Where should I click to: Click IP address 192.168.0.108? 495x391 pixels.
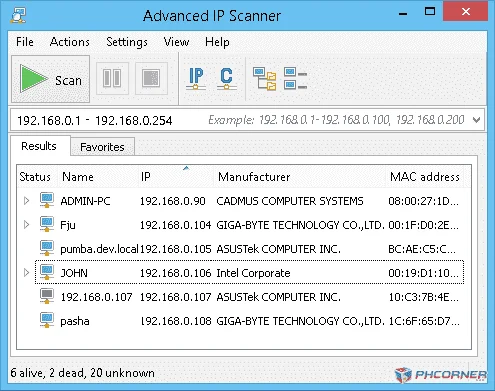176,321
